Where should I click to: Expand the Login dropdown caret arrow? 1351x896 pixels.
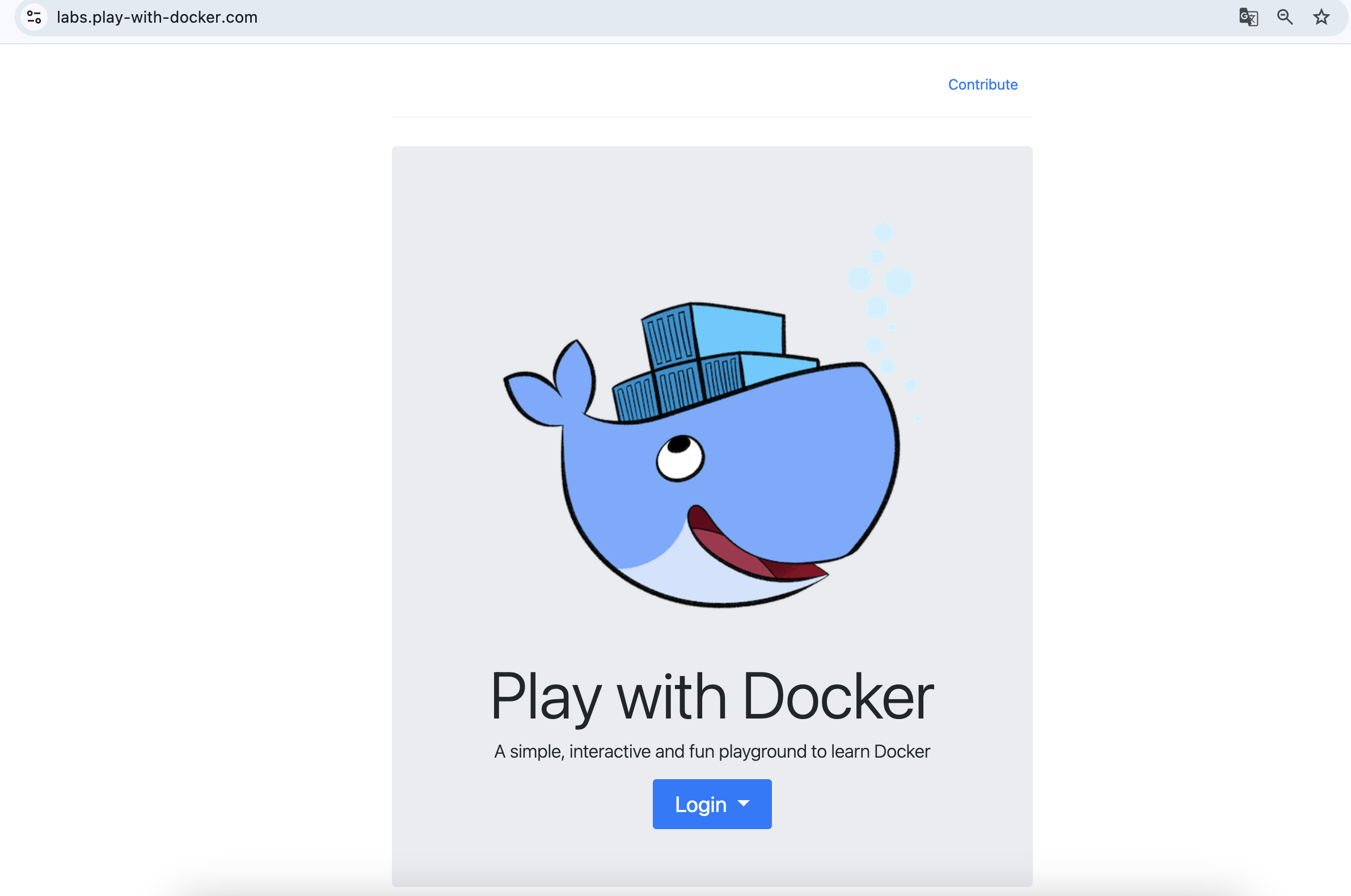pyautogui.click(x=744, y=804)
